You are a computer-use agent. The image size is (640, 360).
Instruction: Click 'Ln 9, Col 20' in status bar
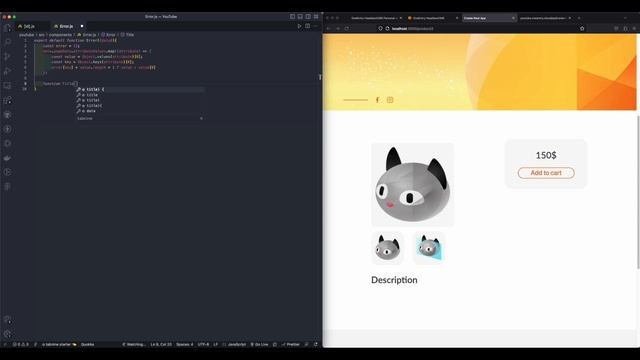pyautogui.click(x=161, y=344)
